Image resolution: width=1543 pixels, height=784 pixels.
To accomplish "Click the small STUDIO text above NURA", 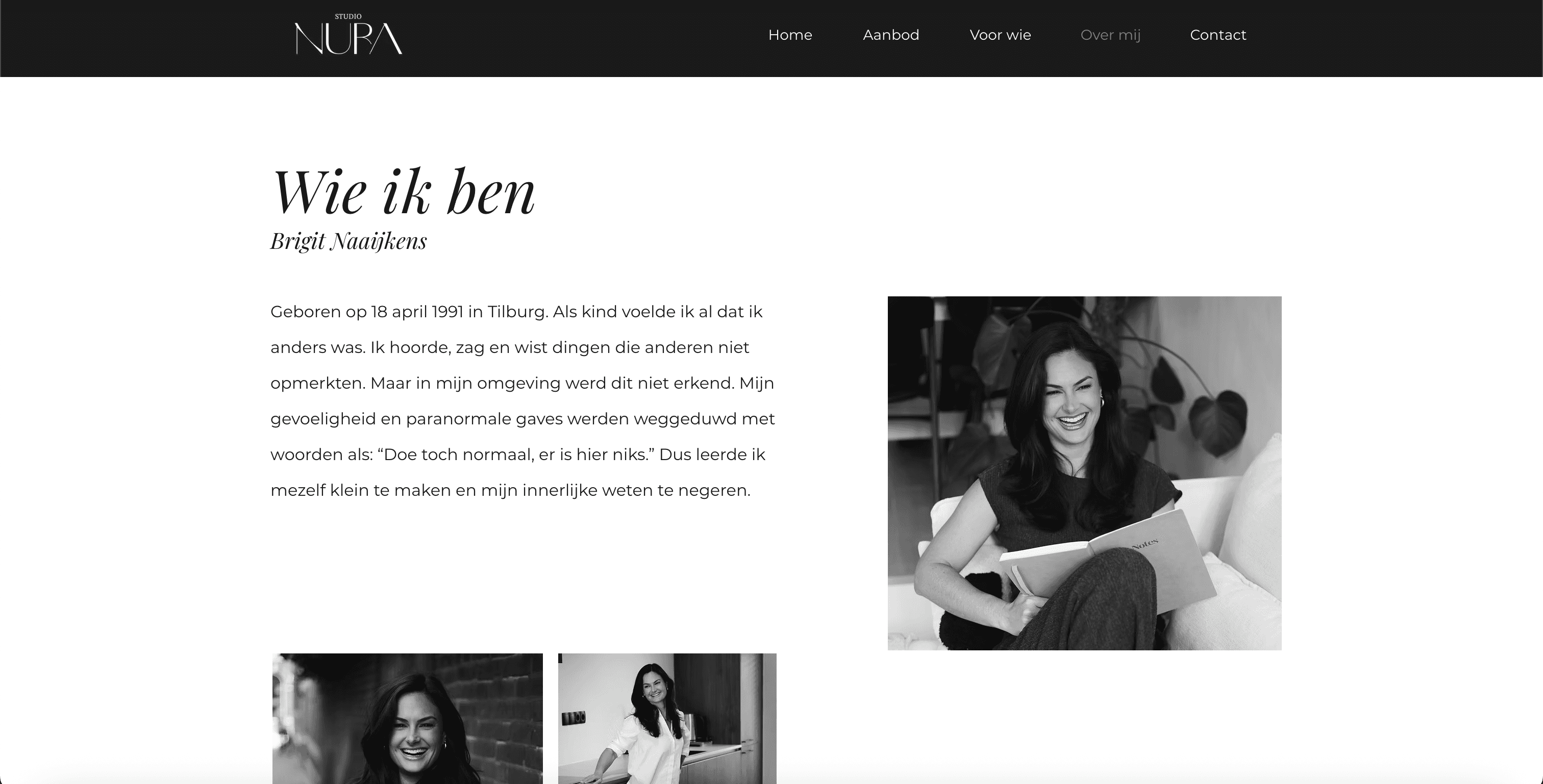I will (x=348, y=16).
